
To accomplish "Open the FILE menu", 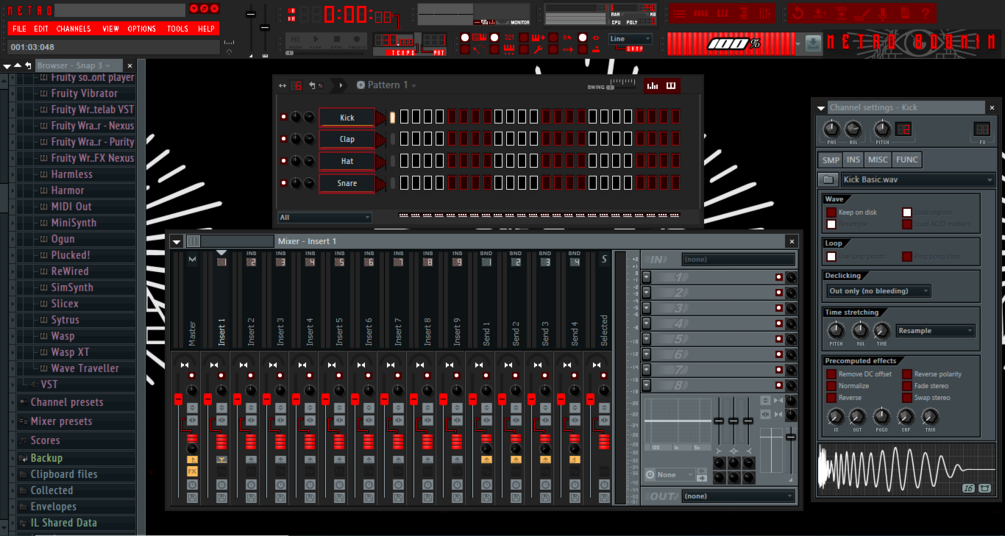I will 19,29.
